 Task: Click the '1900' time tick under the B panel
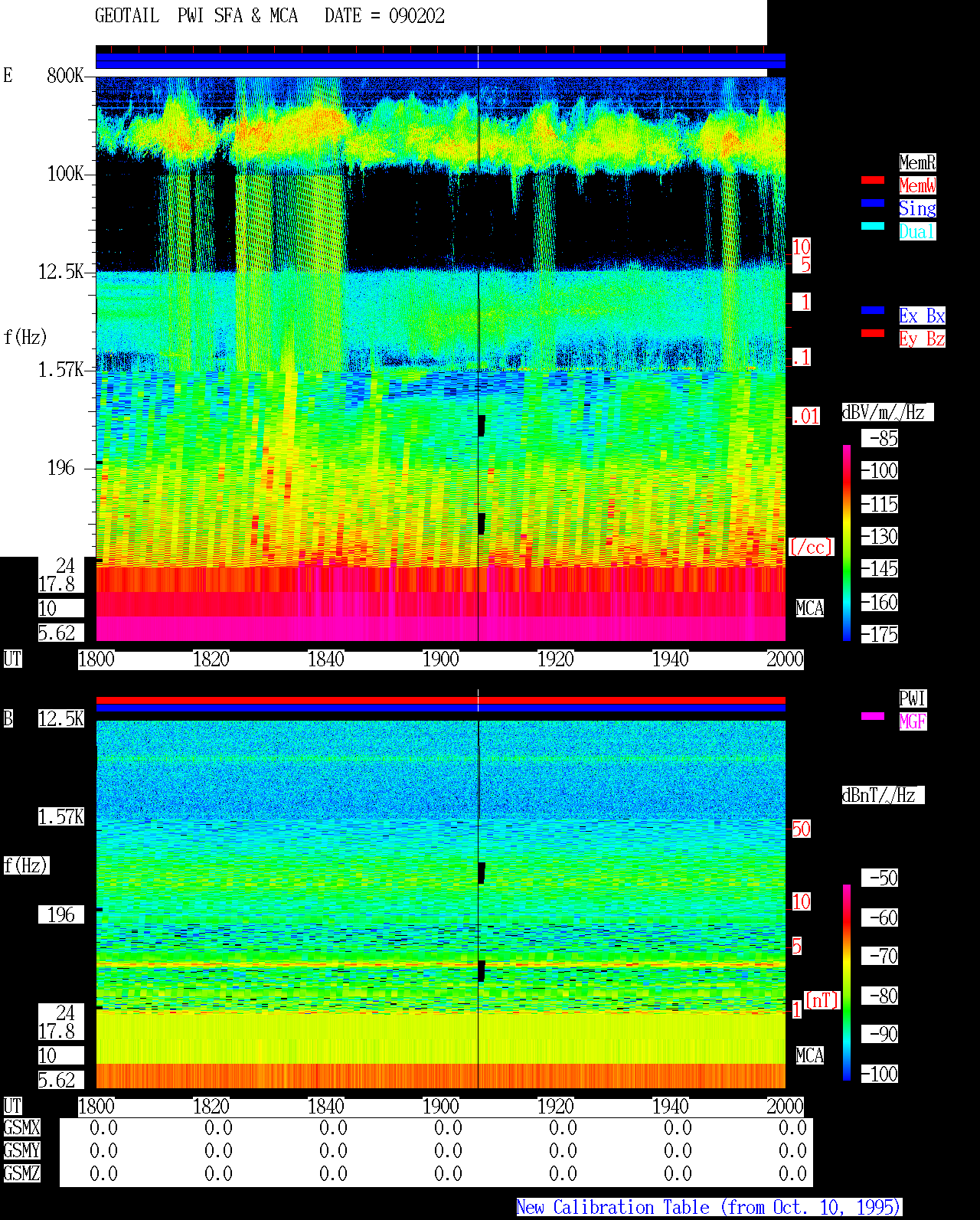[441, 1106]
